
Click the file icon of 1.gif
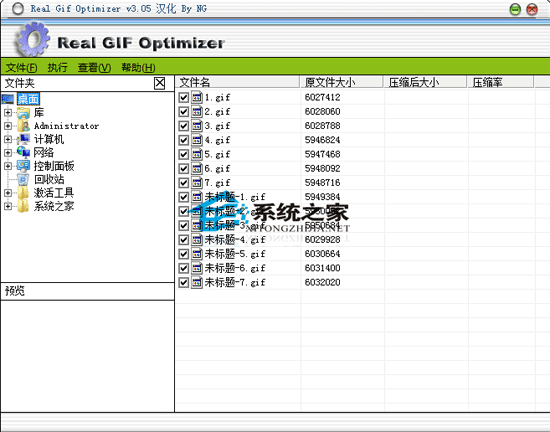point(197,97)
